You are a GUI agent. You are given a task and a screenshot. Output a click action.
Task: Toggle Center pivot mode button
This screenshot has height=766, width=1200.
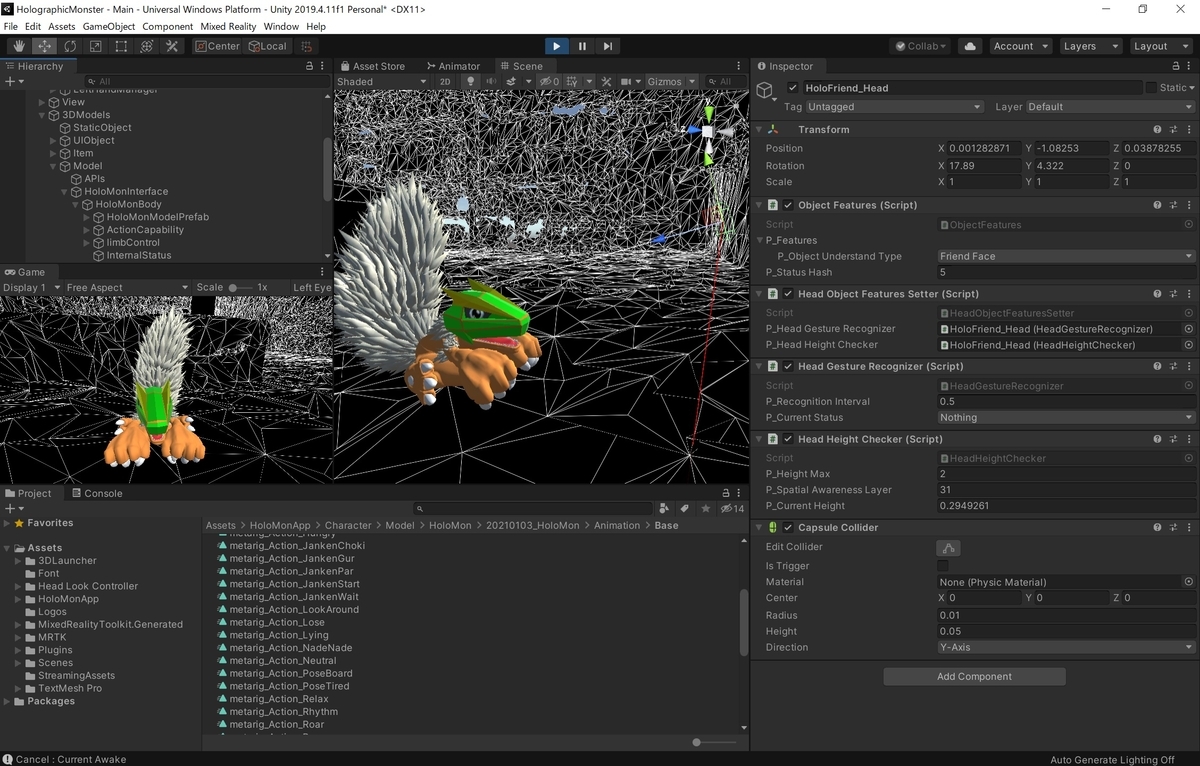[217, 46]
